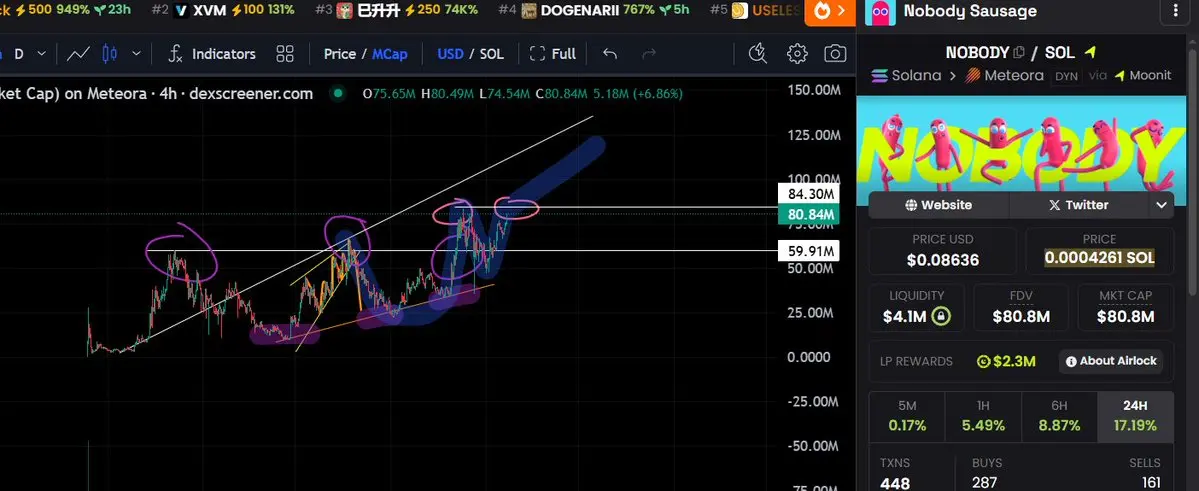Click the Moonit arrow icon beside SOL

(x=1090, y=52)
